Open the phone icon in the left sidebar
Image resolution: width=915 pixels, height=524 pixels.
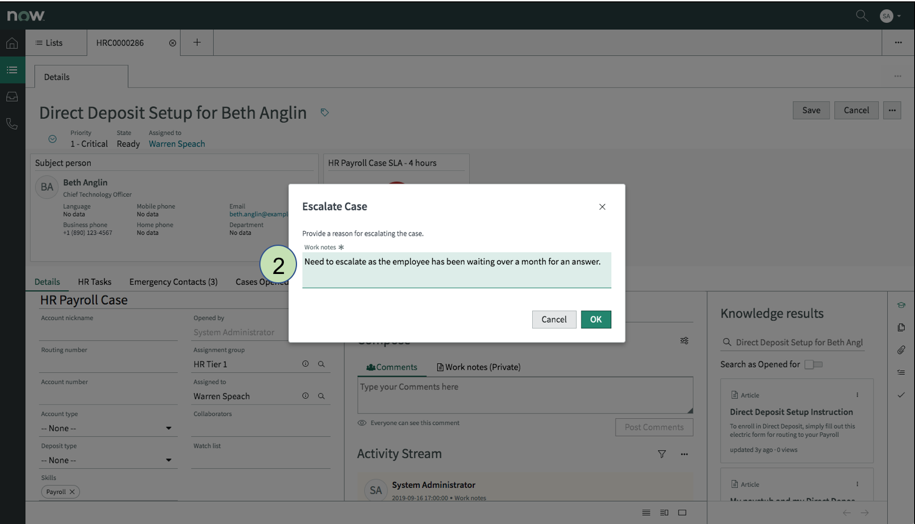point(12,124)
